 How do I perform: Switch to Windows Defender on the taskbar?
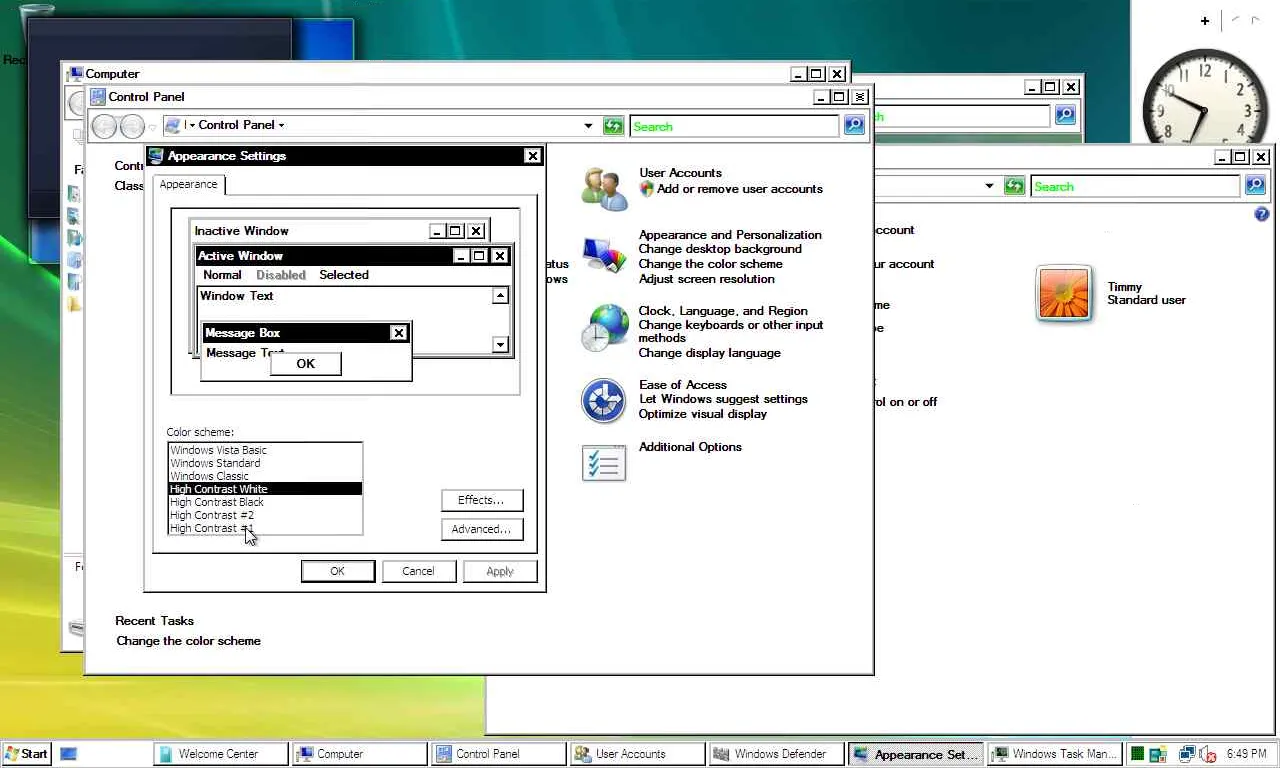[x=776, y=754]
